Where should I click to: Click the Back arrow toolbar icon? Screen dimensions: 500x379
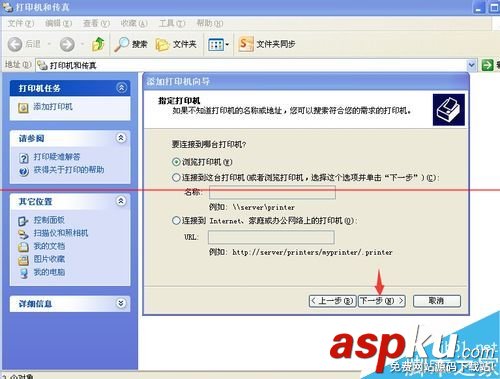click(15, 44)
